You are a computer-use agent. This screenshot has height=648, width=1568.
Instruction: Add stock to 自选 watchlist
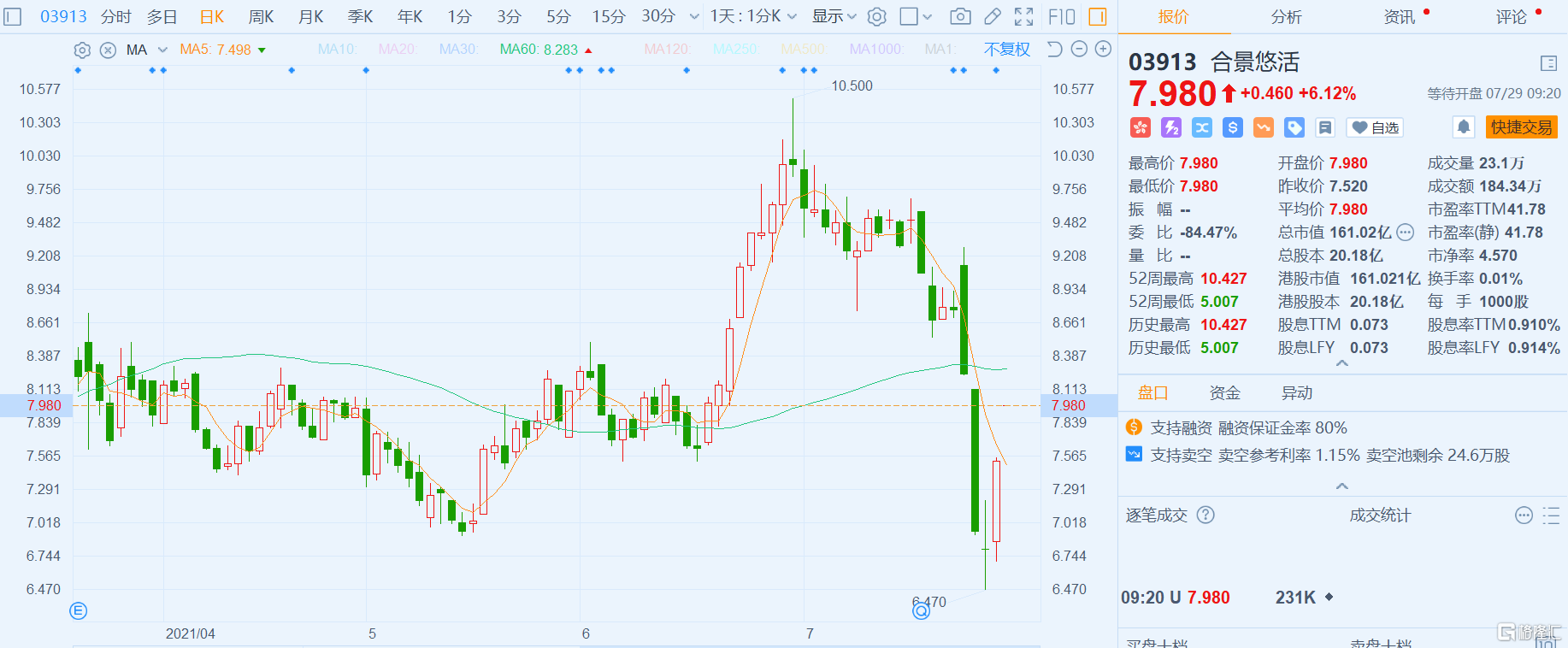1376,127
